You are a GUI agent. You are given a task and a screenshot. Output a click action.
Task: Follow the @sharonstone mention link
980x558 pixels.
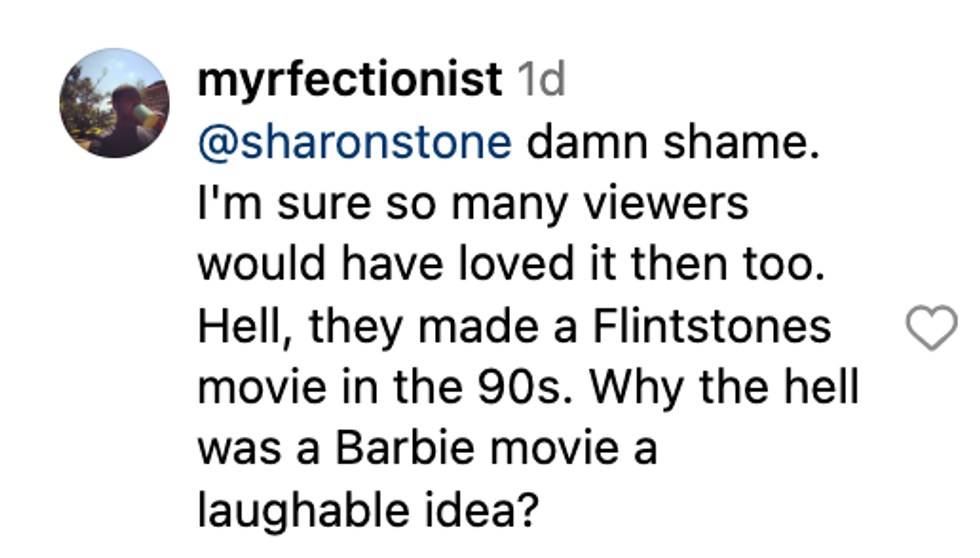355,142
